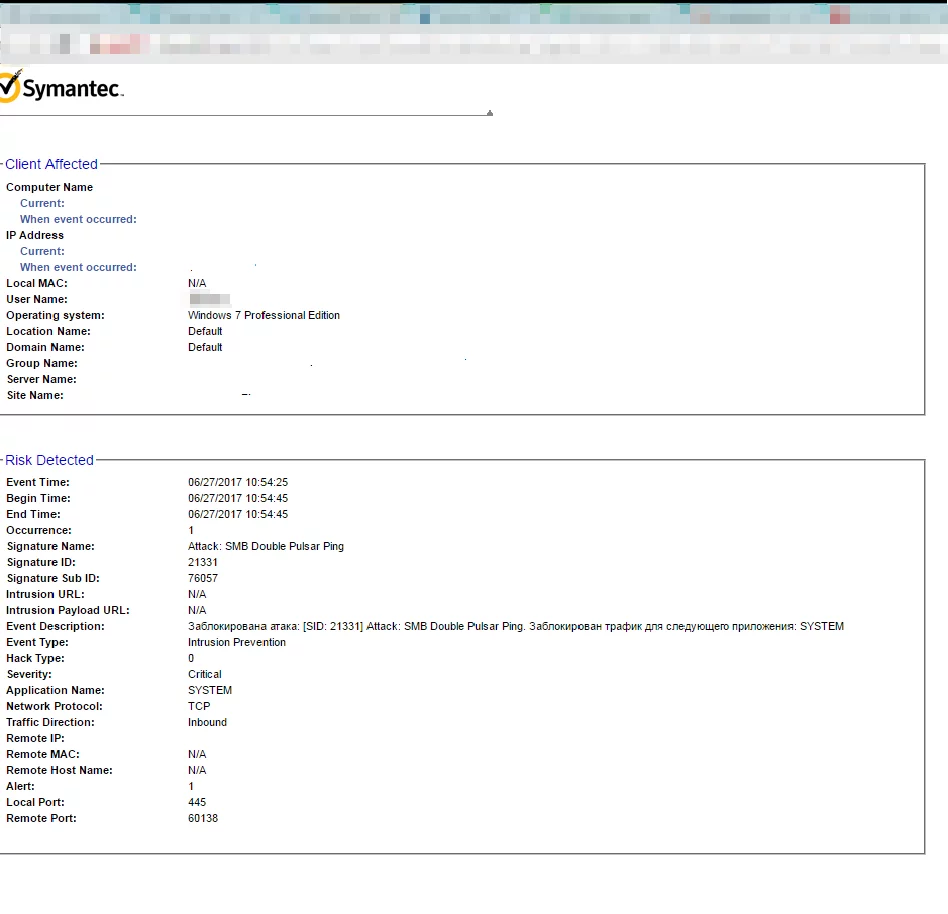Select N/A in the Remote MAC row
The height and width of the screenshot is (914, 948).
coord(197,754)
